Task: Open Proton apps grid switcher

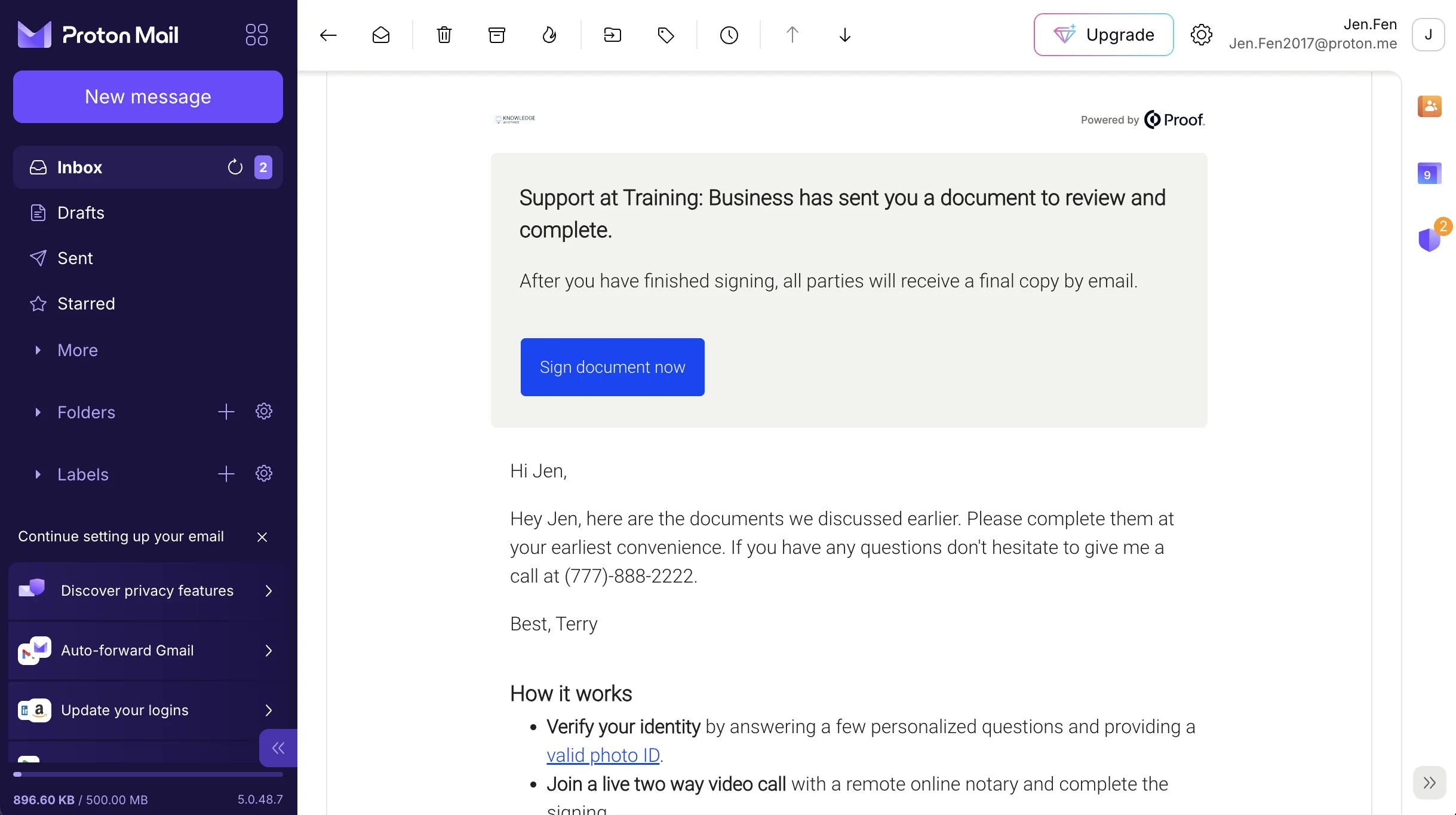Action: point(257,35)
